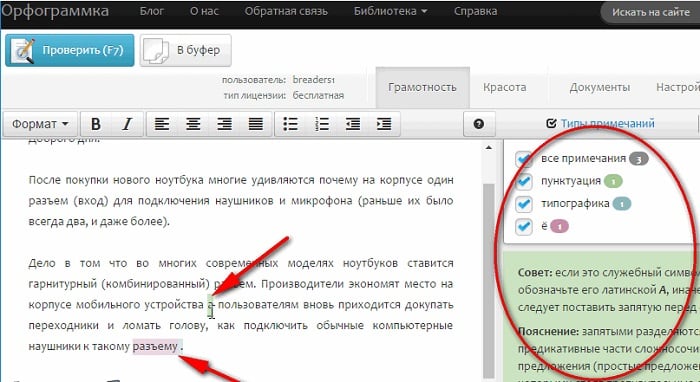Click the license type бесплатная
This screenshot has width=700, height=382.
pyautogui.click(x=318, y=95)
